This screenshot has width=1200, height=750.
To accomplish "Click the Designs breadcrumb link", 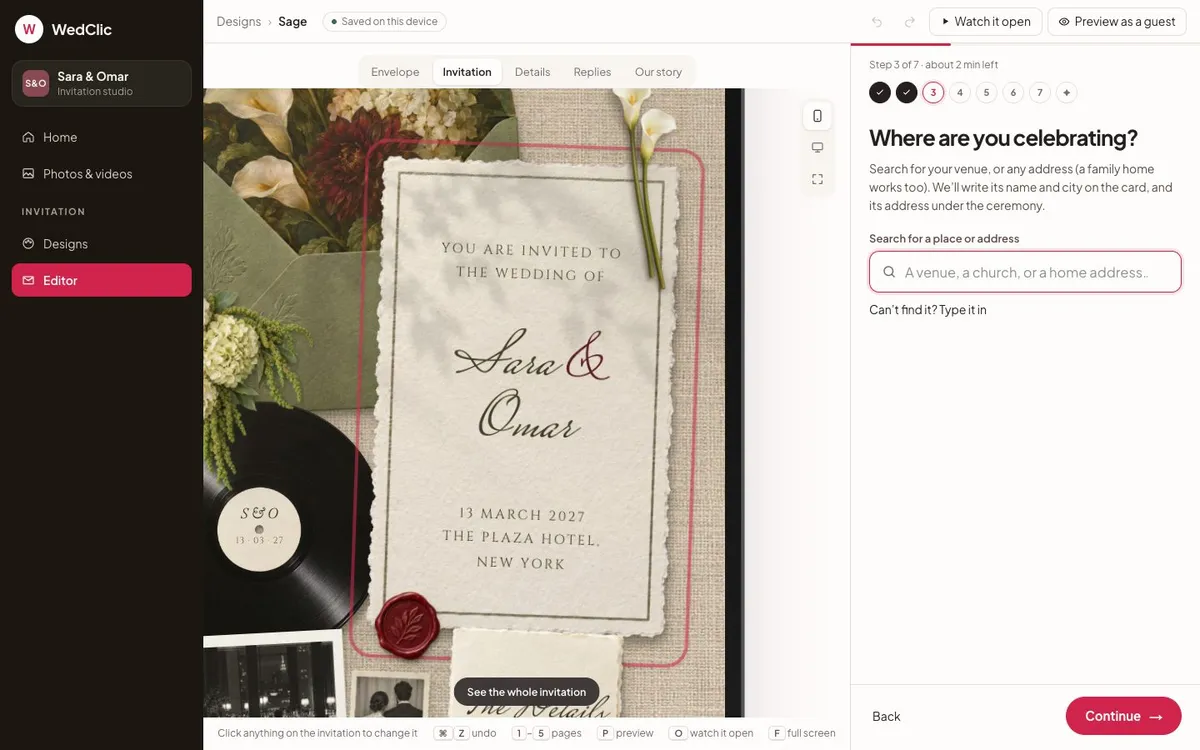I will pos(239,21).
